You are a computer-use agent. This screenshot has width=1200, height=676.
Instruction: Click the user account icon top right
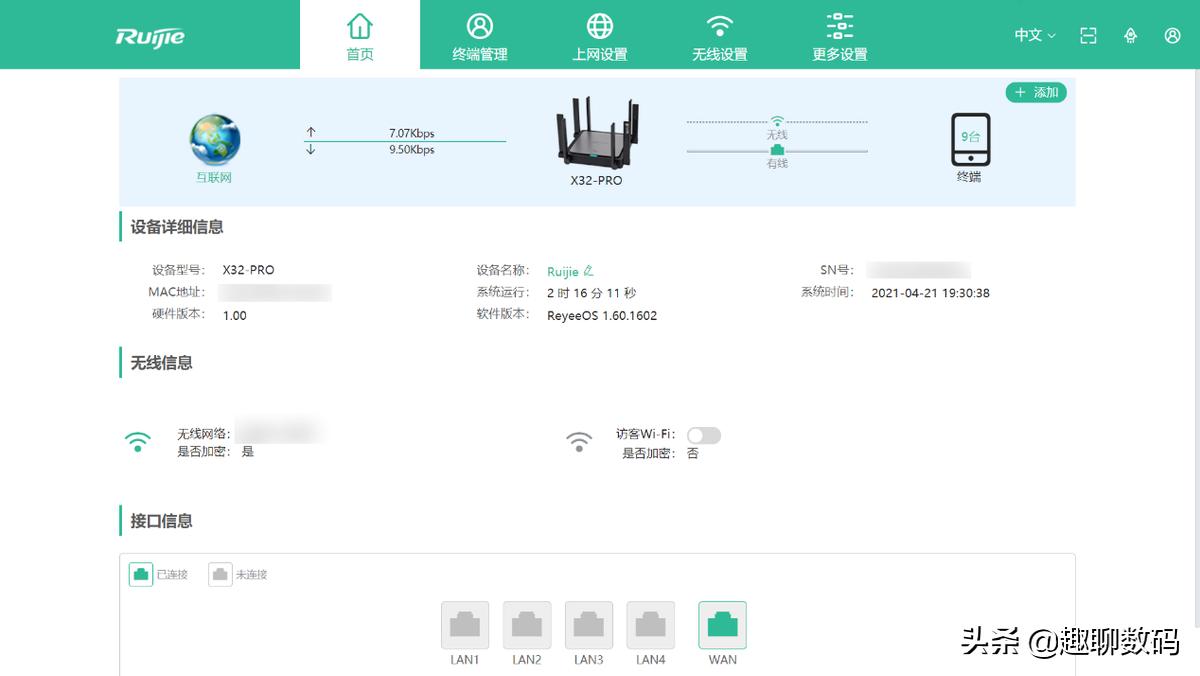(1172, 35)
